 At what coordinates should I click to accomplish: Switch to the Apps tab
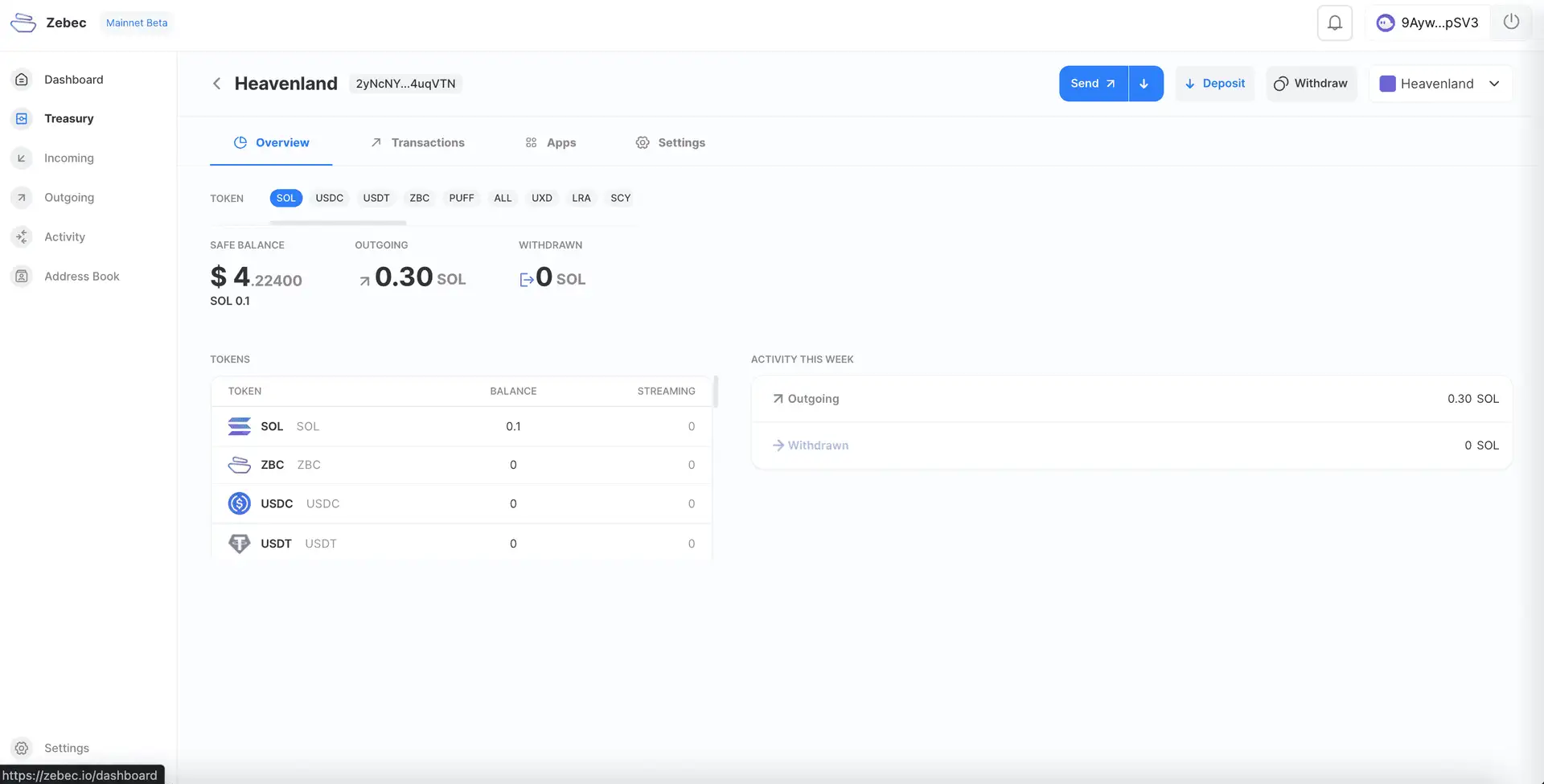[551, 142]
